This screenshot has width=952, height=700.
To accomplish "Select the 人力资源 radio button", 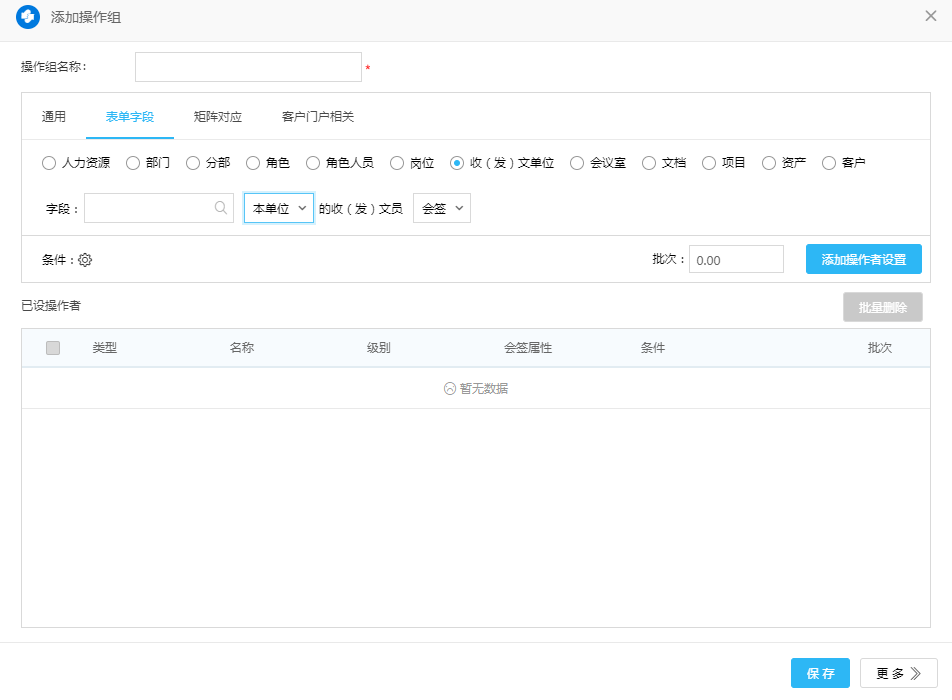I will [x=49, y=163].
